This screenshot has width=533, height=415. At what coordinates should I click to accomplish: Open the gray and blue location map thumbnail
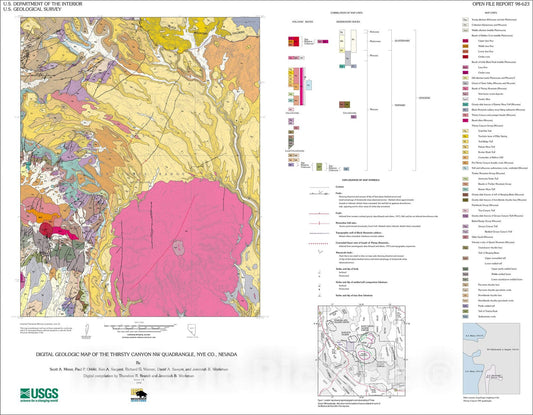pyautogui.click(x=492, y=359)
